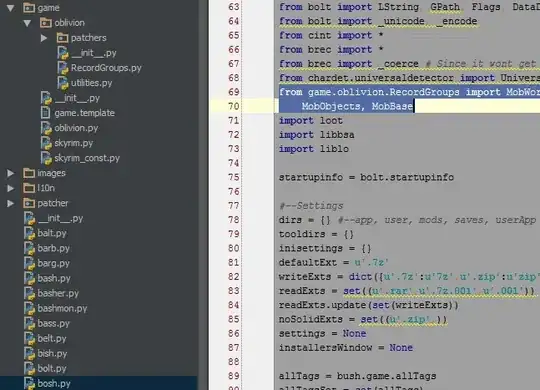Viewport: 540px width, 390px height.
Task: Click the patchers folder icon
Action: 62,37
